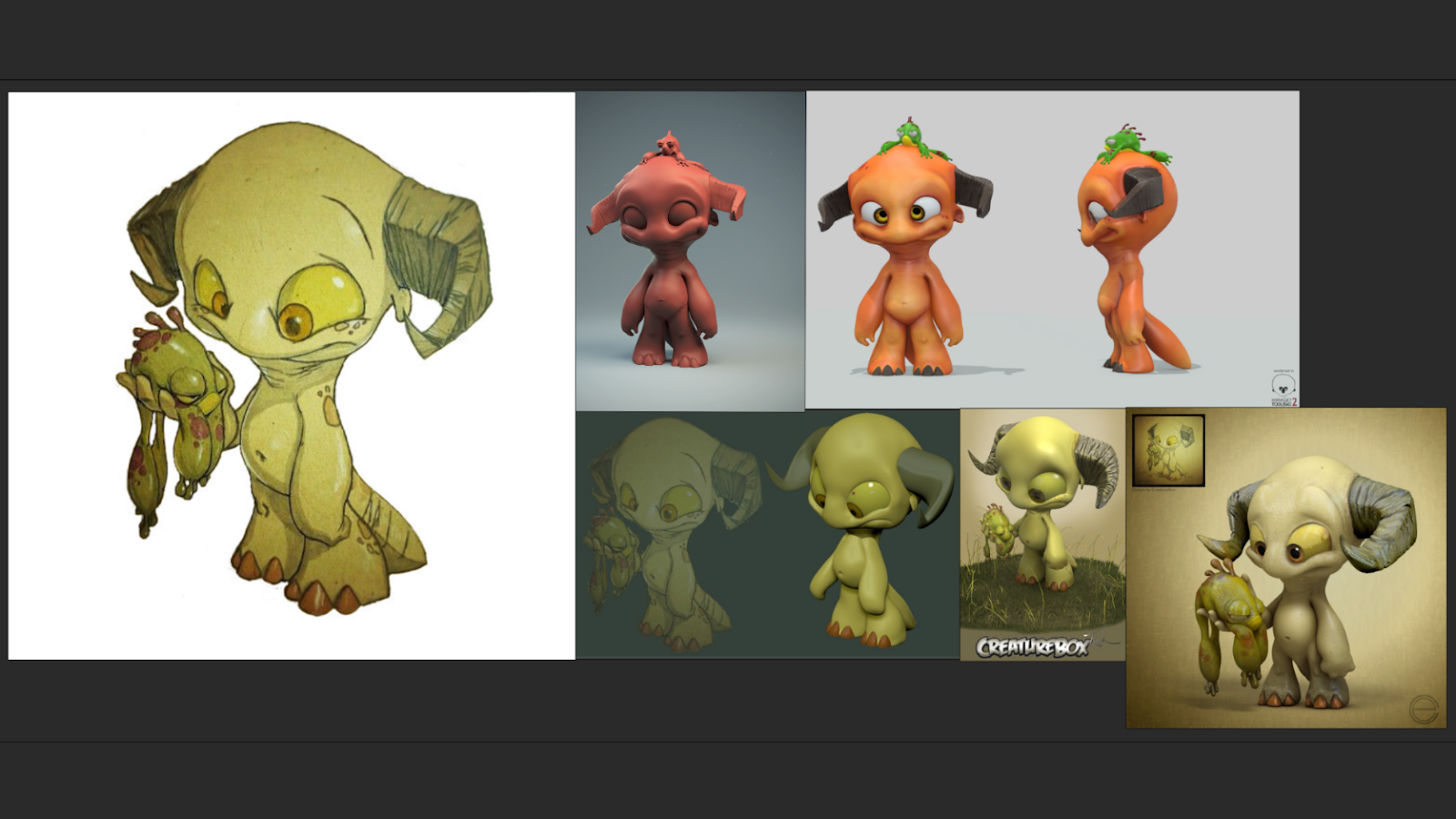Select the large yellow creature concept sketch

point(291,376)
